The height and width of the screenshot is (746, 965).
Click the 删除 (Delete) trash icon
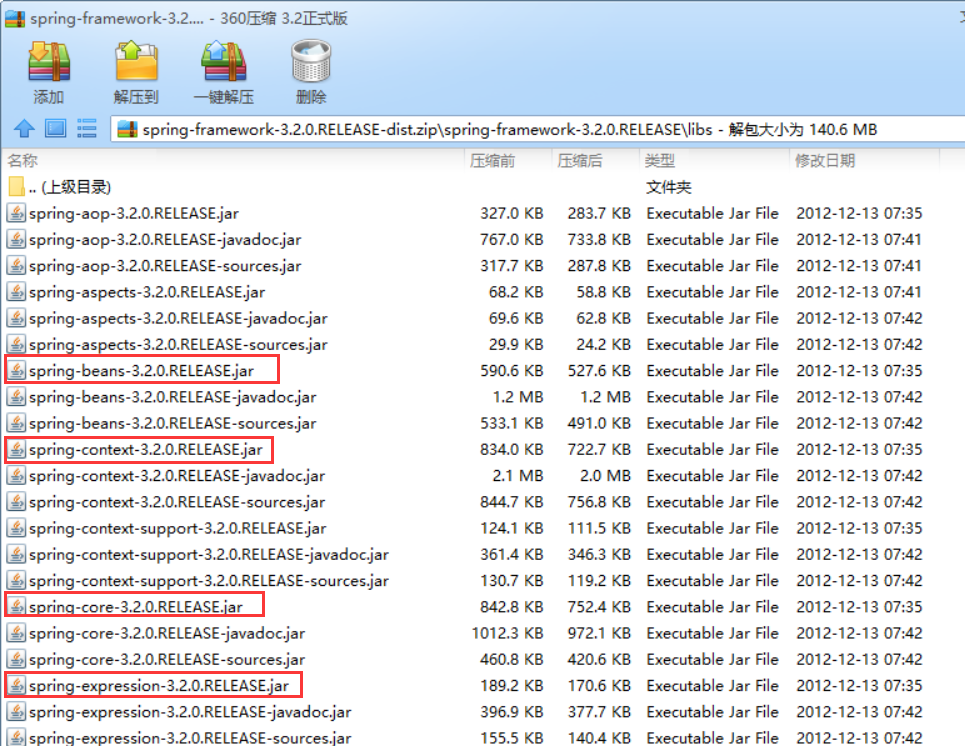[311, 60]
